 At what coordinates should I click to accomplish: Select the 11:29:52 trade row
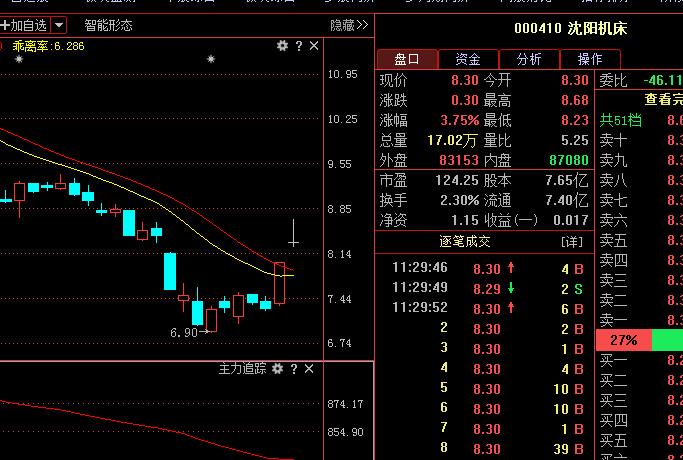(x=484, y=308)
